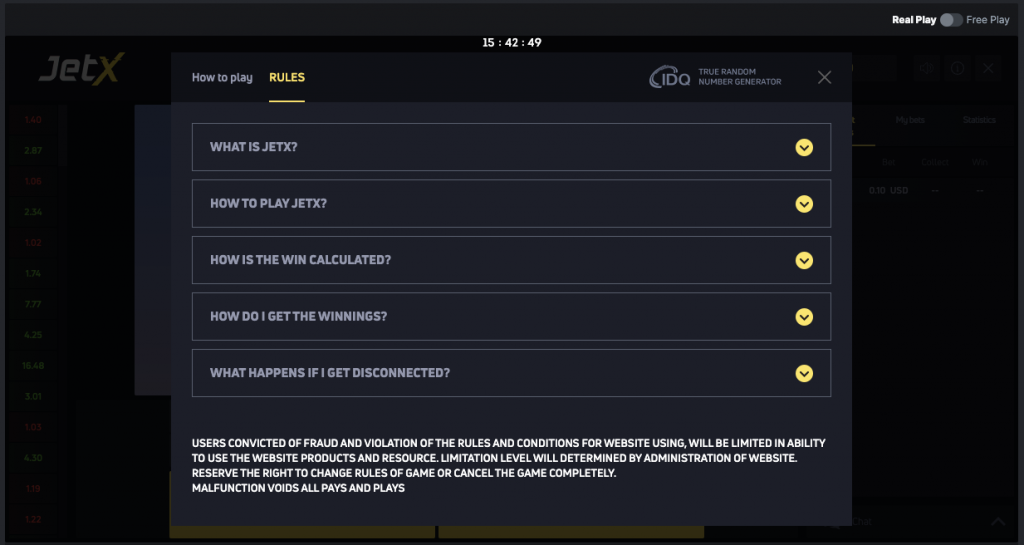The height and width of the screenshot is (545, 1024).
Task: Click the IDQ True Random Number Generator logo
Action: click(715, 77)
